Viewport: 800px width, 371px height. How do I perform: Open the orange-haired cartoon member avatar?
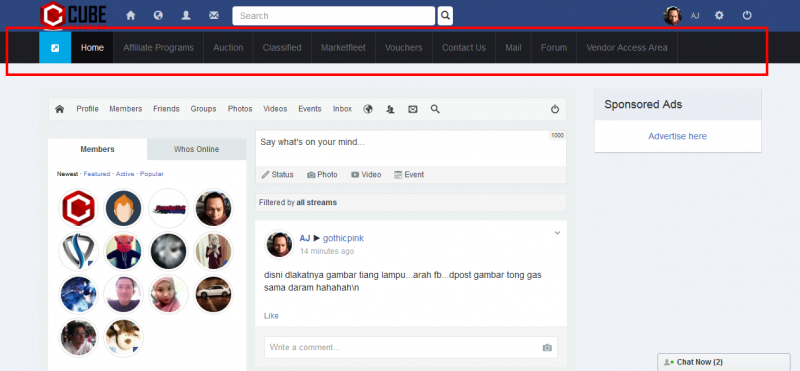[x=123, y=208]
